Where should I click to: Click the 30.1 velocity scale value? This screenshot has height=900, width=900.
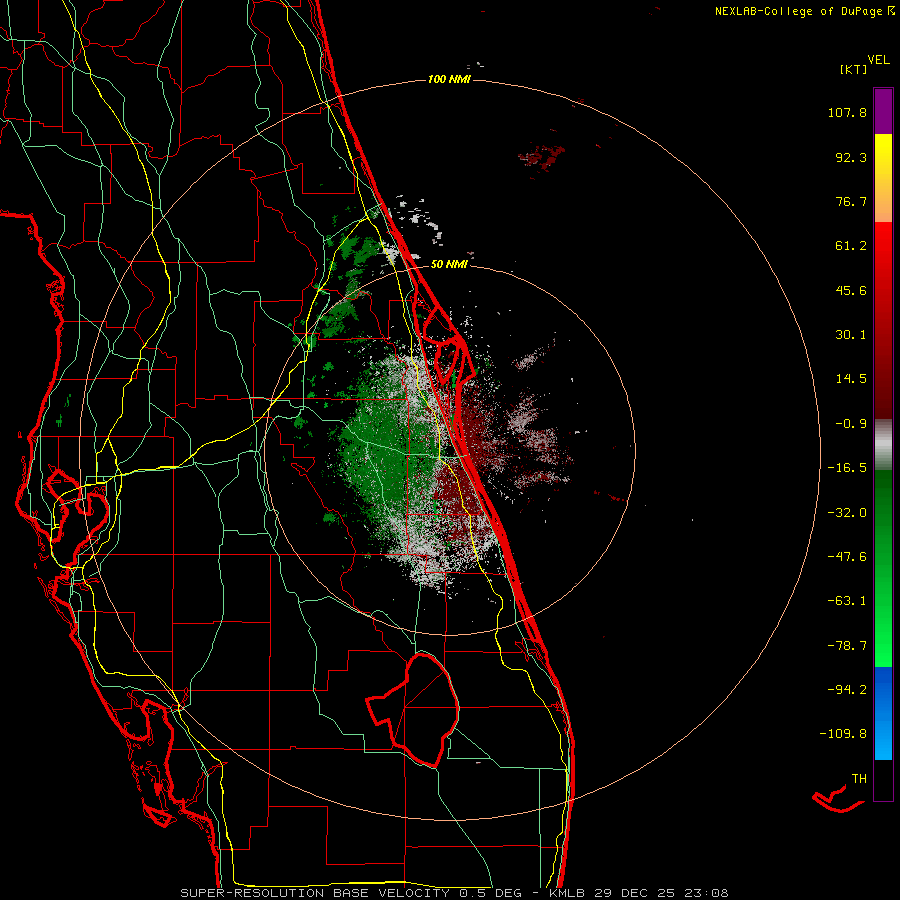pyautogui.click(x=851, y=335)
